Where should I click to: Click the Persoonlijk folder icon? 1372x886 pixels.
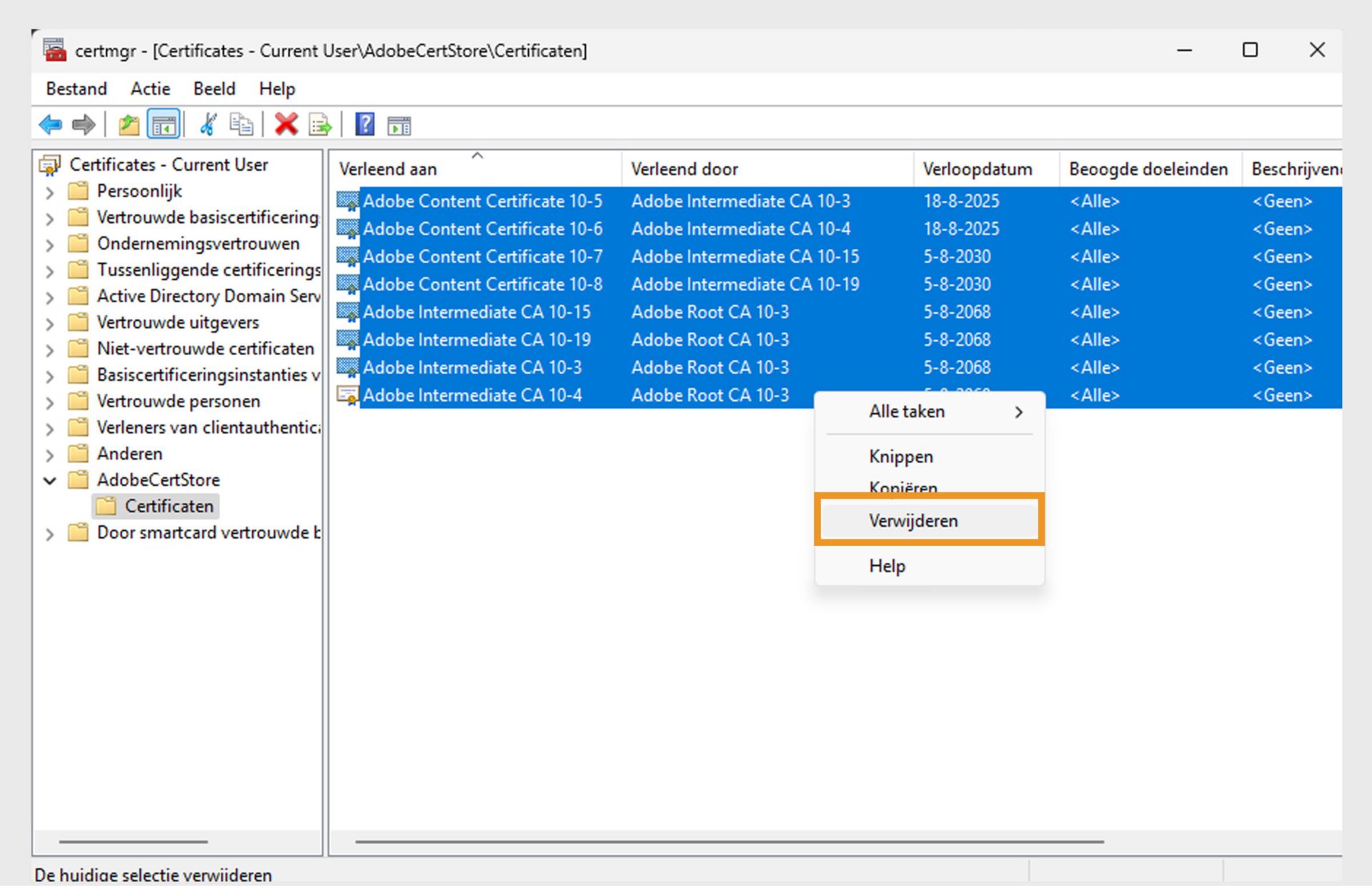click(78, 191)
